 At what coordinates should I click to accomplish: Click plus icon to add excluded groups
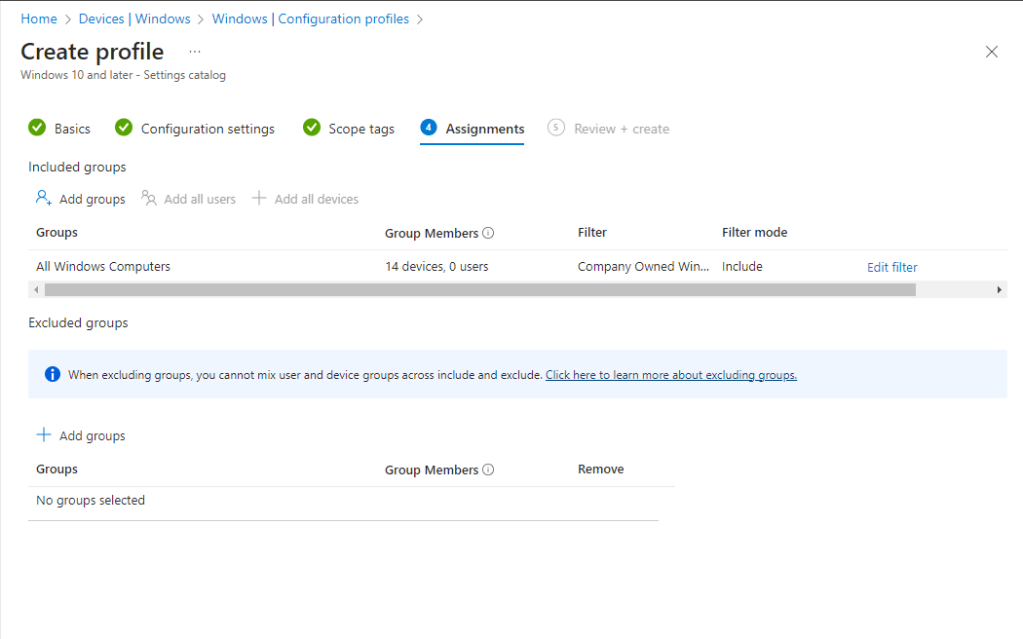click(x=44, y=435)
